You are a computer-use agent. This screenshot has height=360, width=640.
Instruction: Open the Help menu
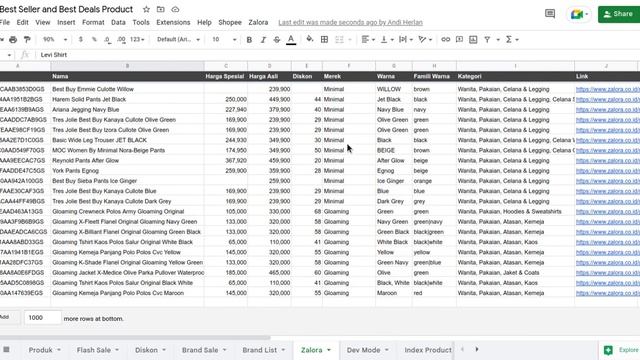[204, 22]
